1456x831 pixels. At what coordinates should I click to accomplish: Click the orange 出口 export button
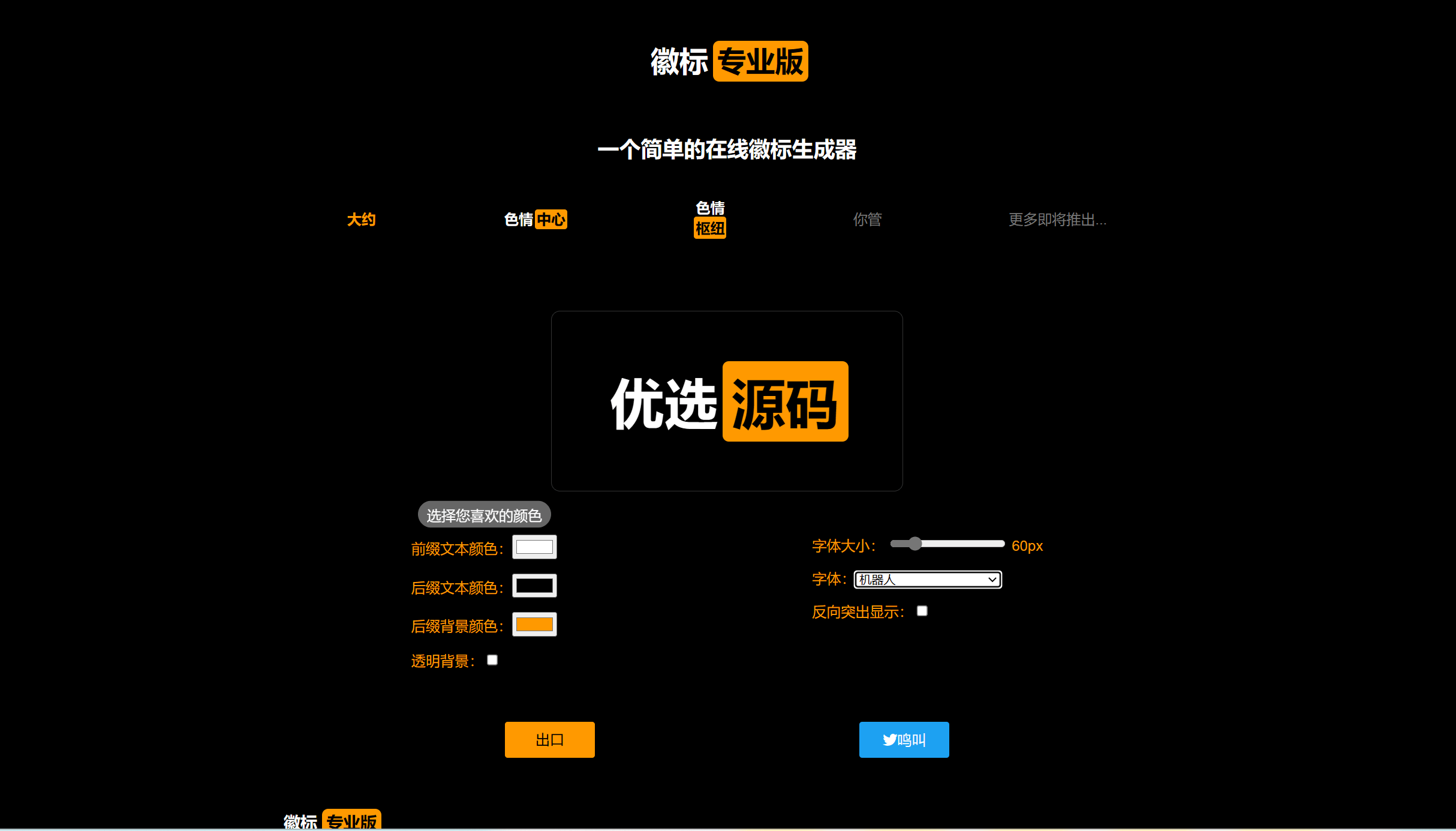coord(550,740)
